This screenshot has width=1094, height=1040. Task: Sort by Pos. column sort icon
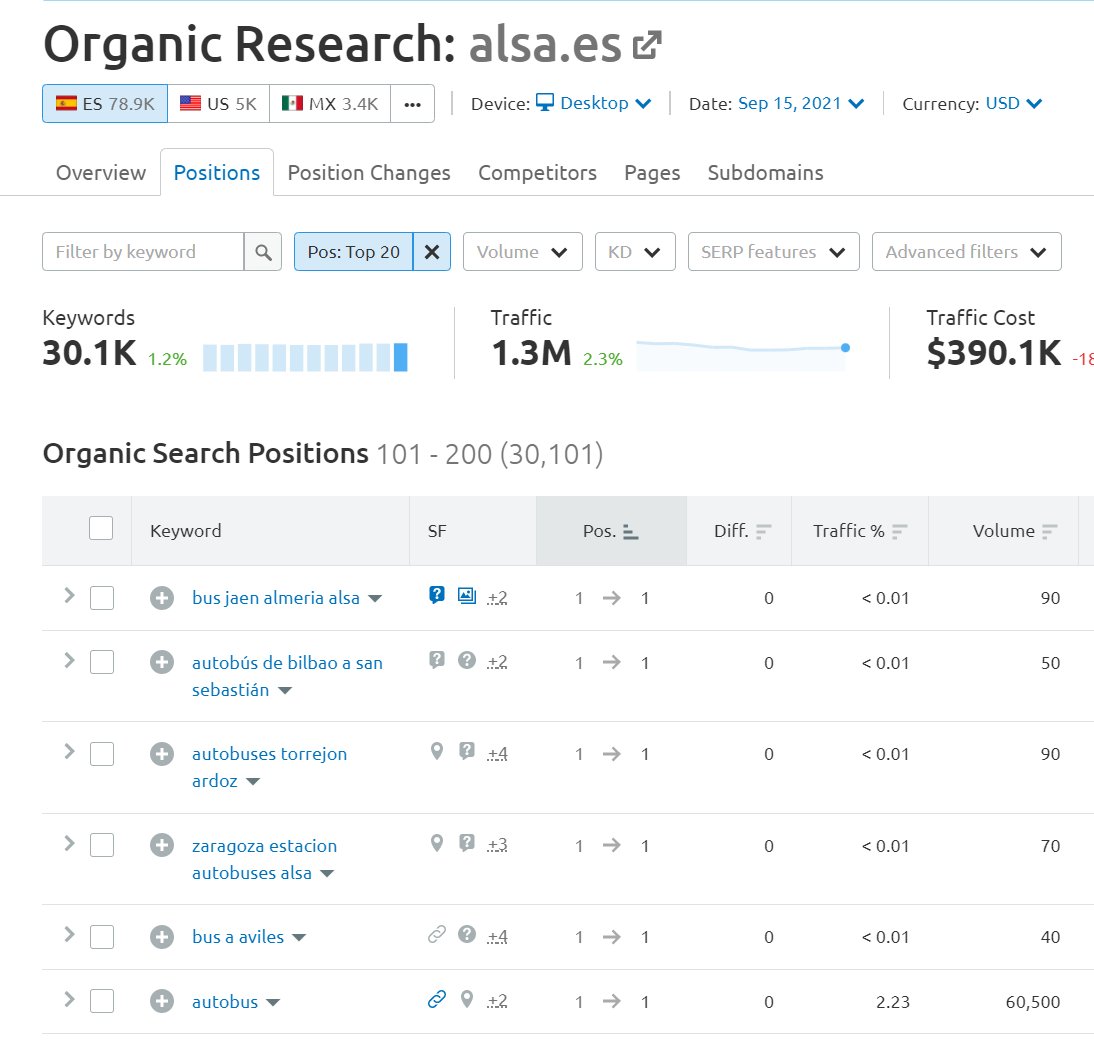click(631, 532)
